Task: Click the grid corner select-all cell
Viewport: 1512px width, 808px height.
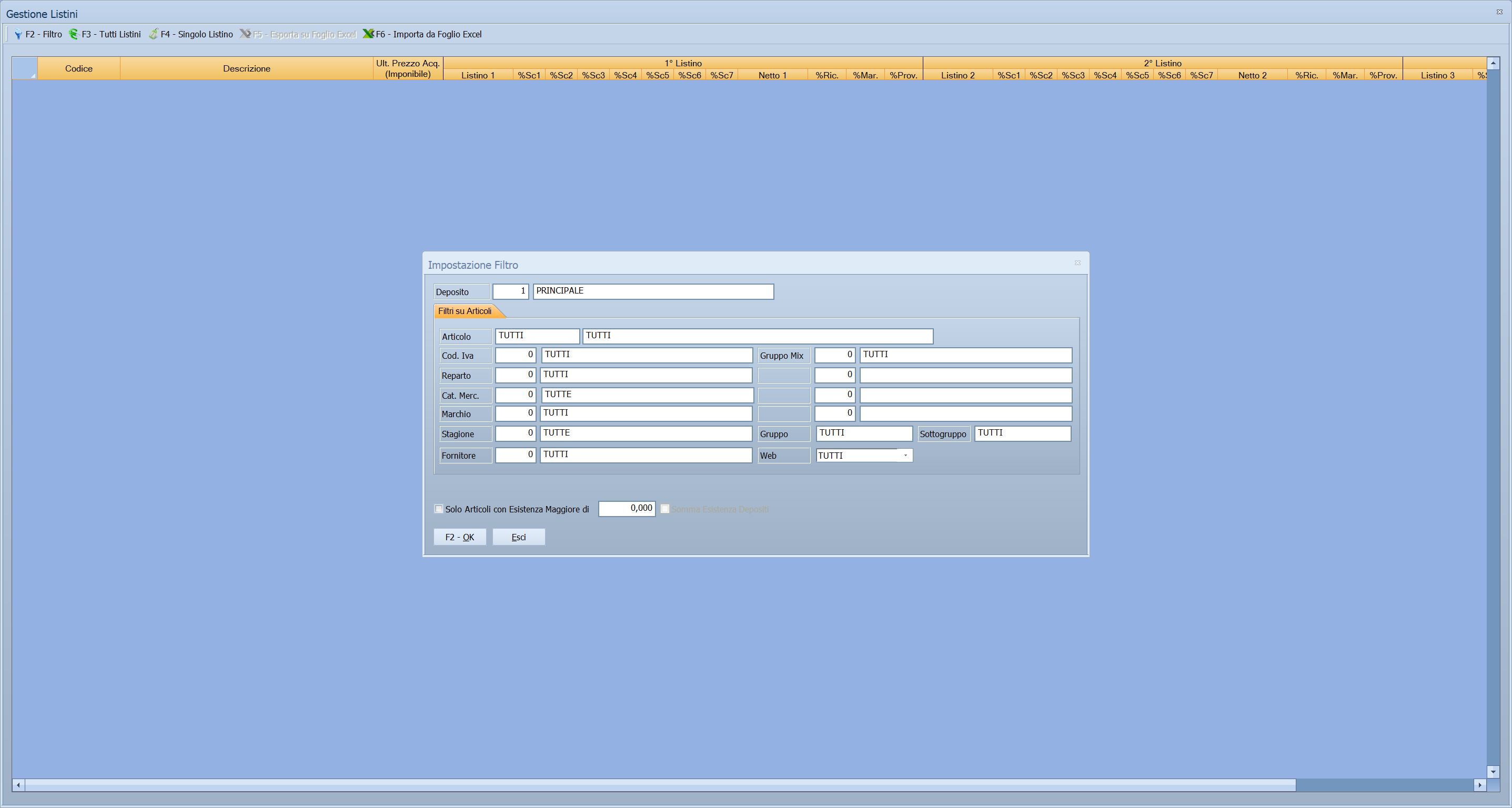Action: (25, 68)
